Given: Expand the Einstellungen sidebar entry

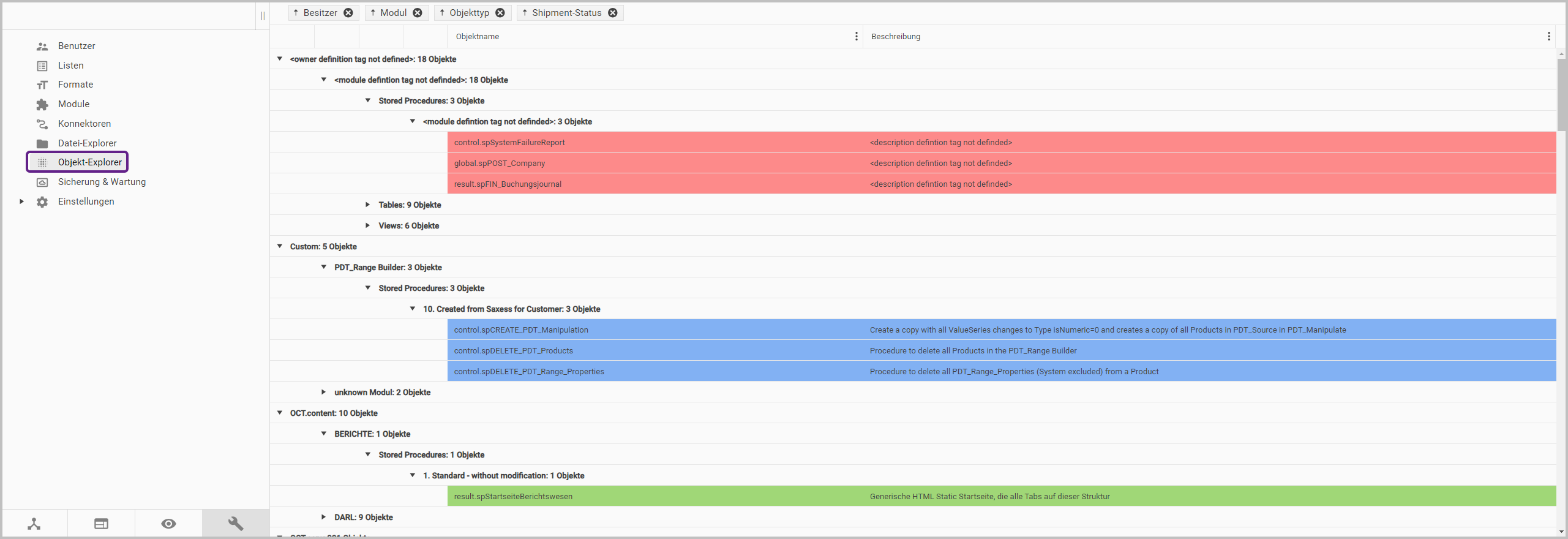Looking at the screenshot, I should coord(21,202).
